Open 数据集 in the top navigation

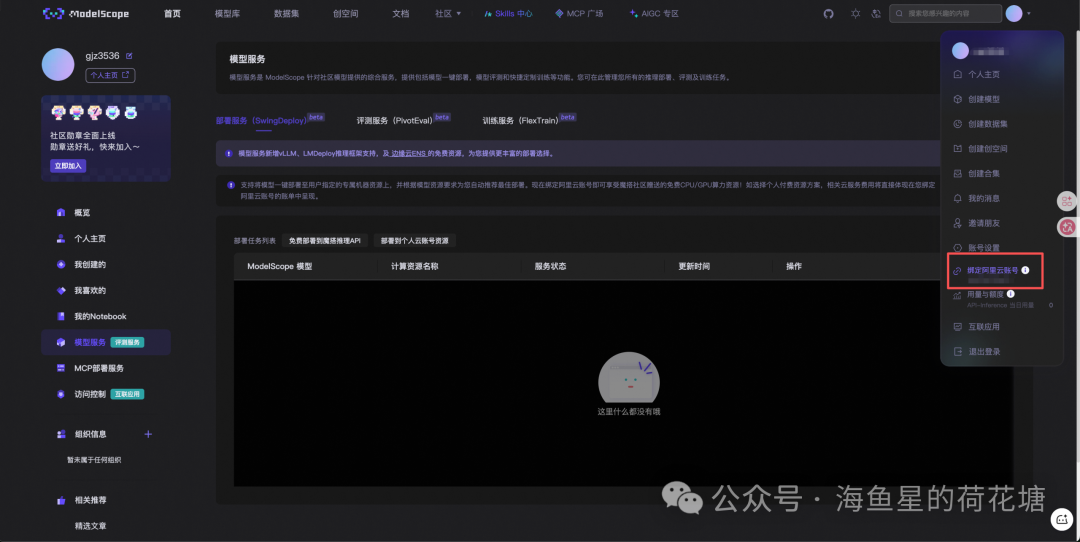[287, 14]
